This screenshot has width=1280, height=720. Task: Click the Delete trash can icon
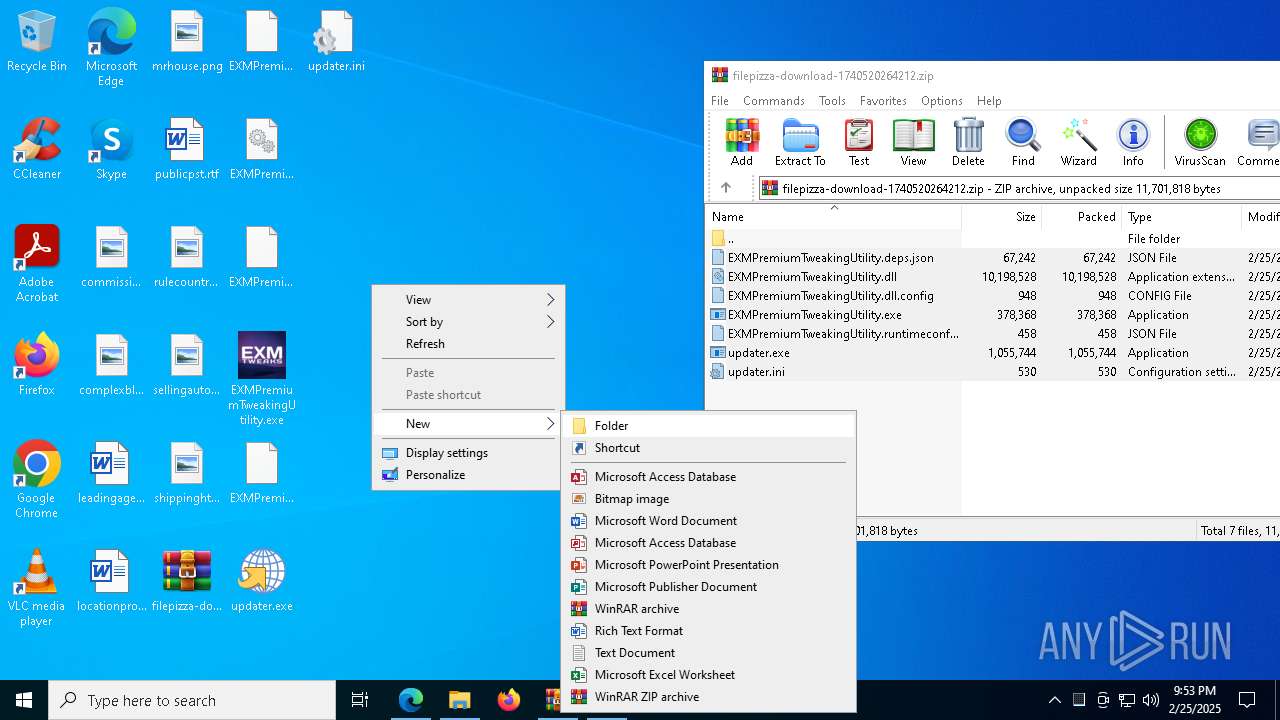(968, 142)
